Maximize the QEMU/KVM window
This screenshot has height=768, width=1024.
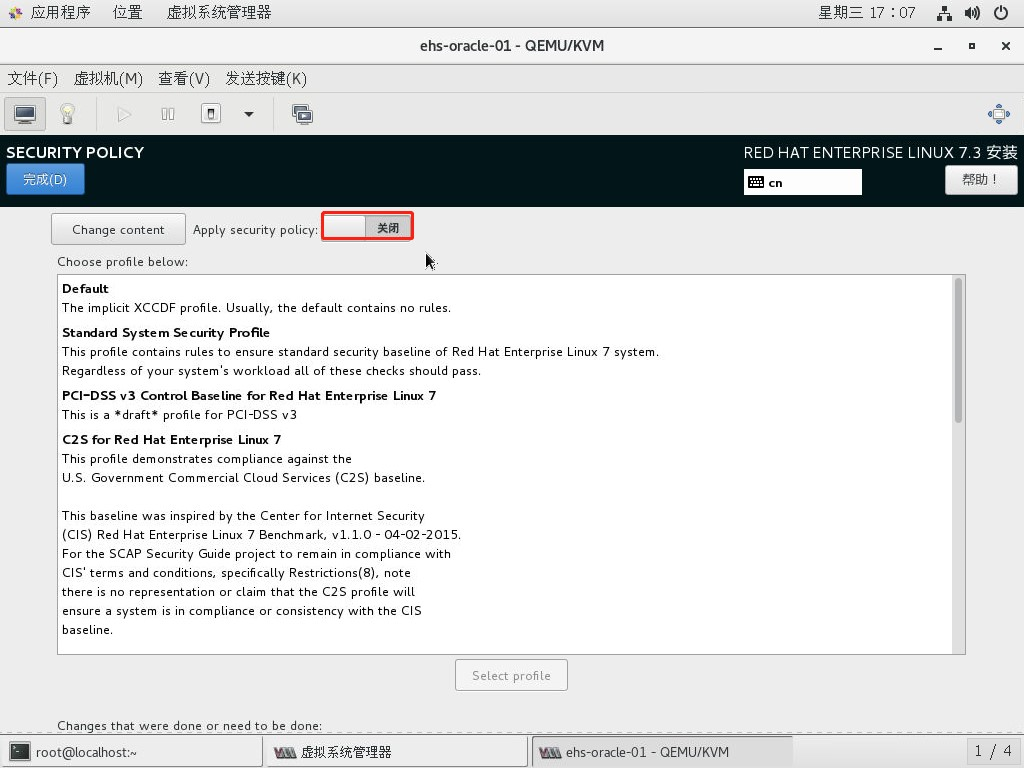coord(972,46)
